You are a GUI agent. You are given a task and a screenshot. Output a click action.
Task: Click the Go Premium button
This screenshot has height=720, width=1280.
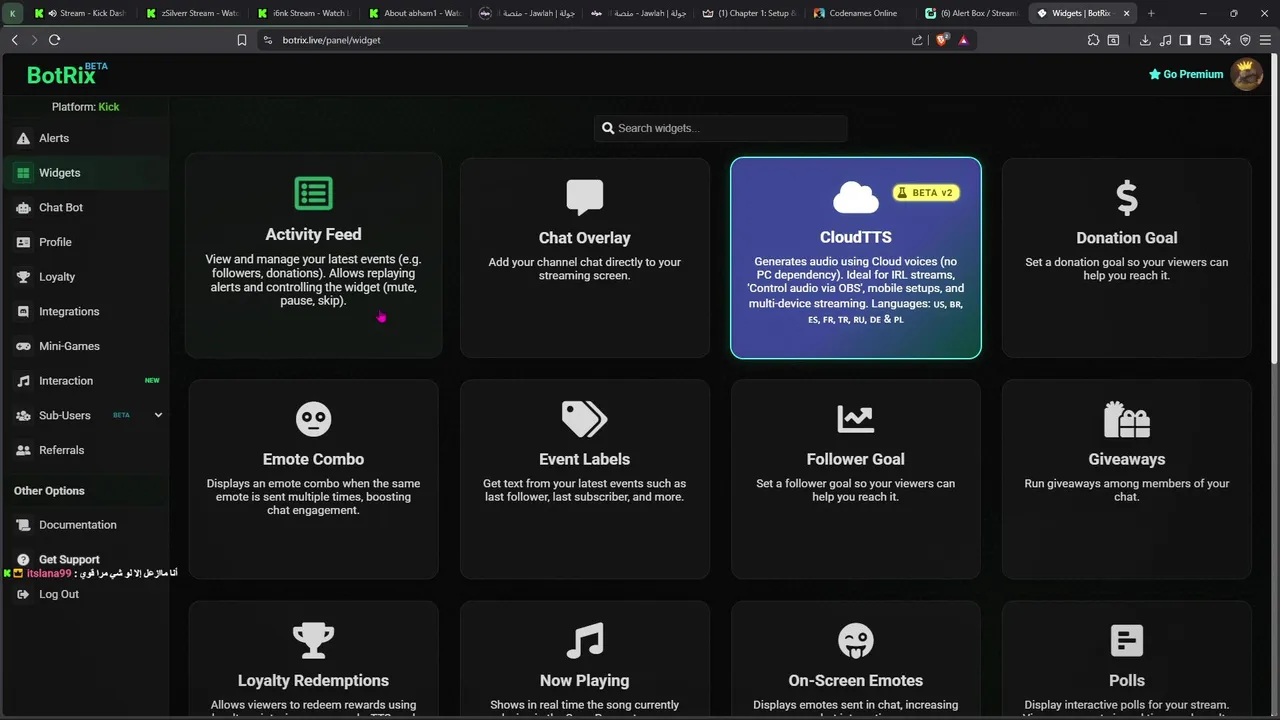(1186, 74)
